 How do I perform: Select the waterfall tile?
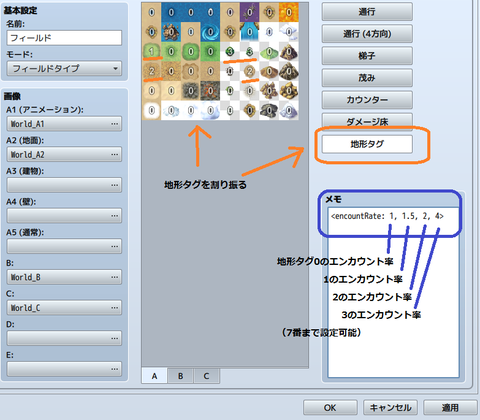point(250,32)
